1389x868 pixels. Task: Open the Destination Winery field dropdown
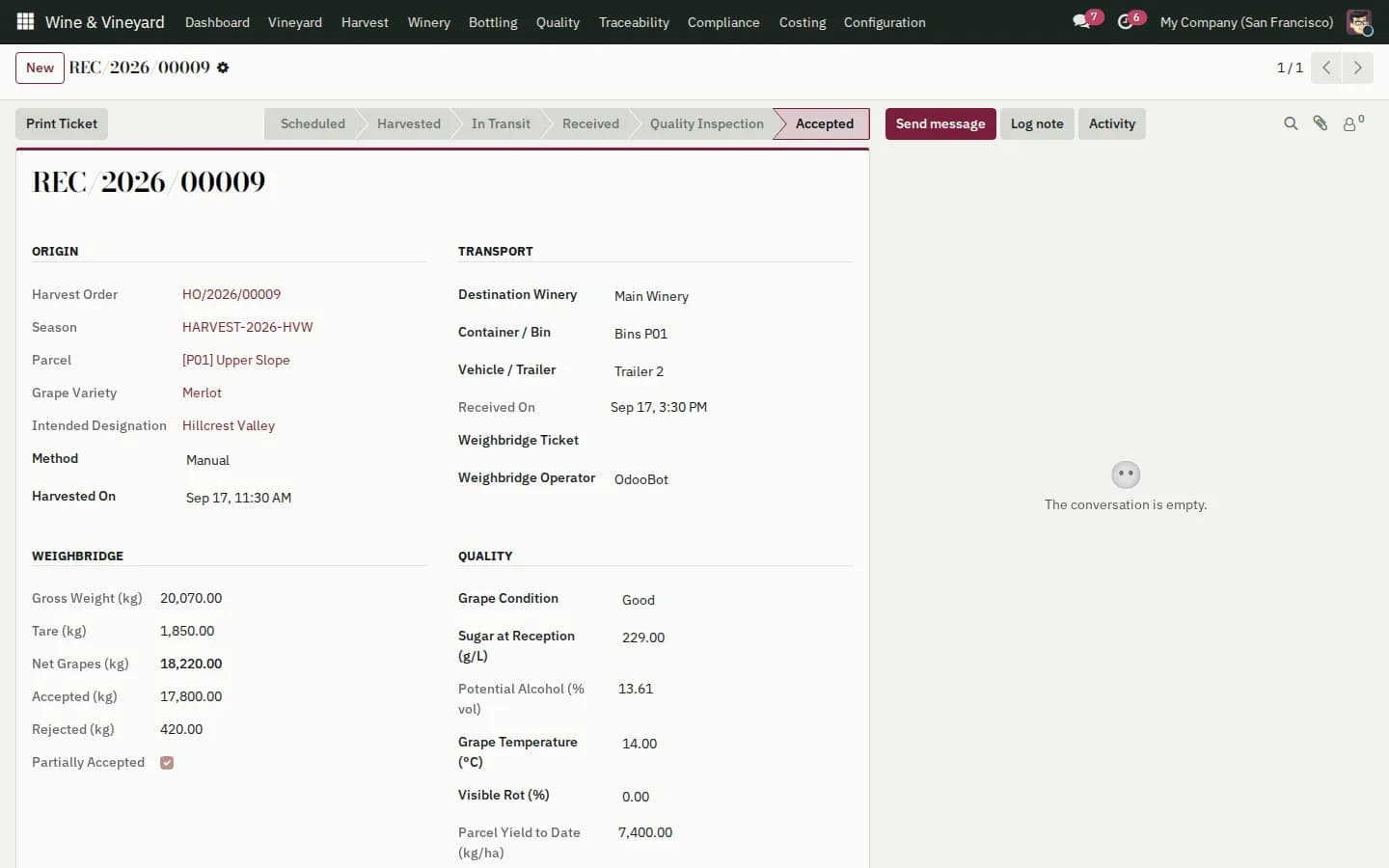tap(733, 296)
